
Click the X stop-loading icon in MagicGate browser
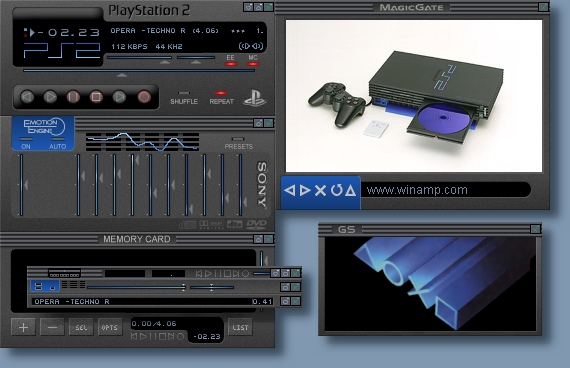click(320, 190)
